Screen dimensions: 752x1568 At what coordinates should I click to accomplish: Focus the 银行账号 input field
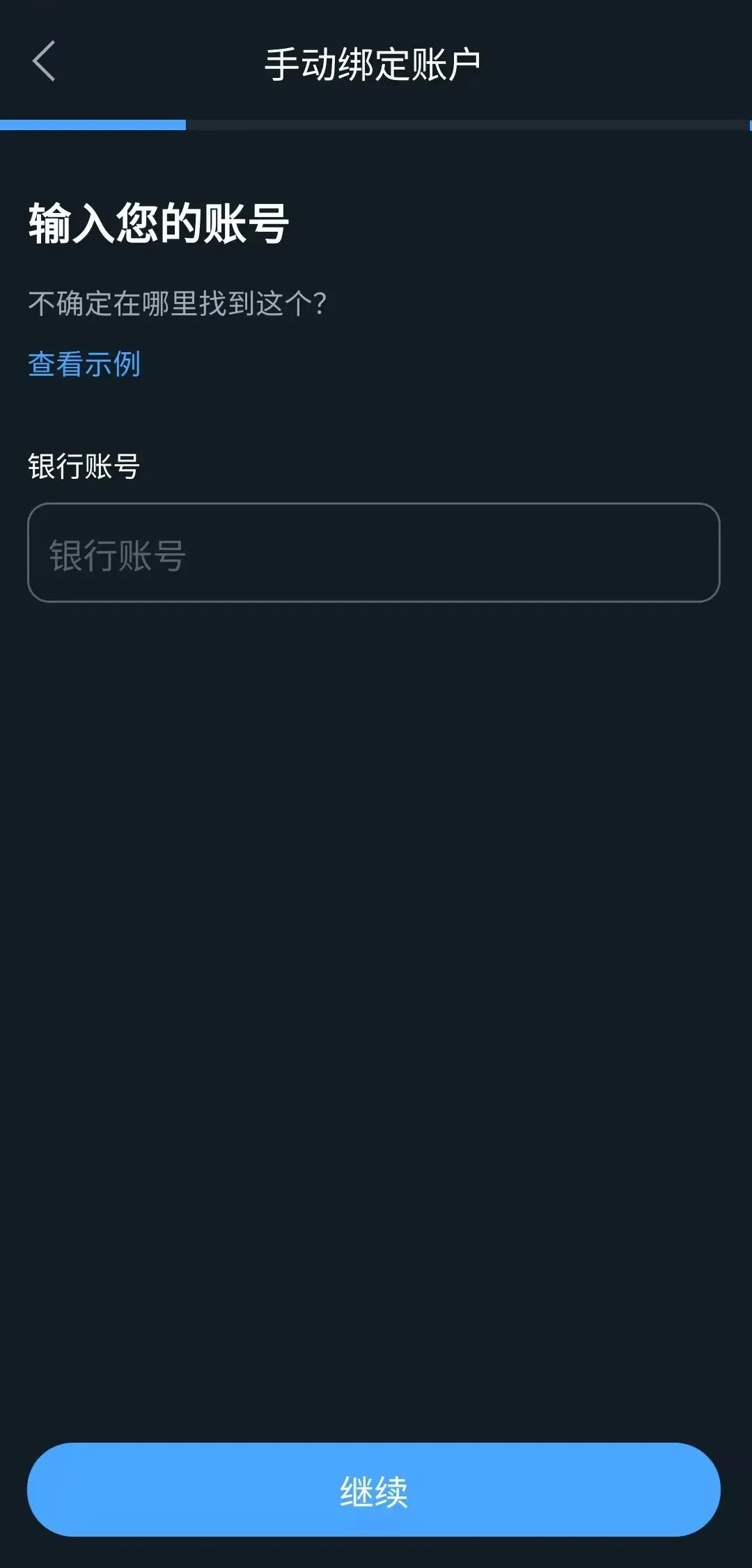374,553
